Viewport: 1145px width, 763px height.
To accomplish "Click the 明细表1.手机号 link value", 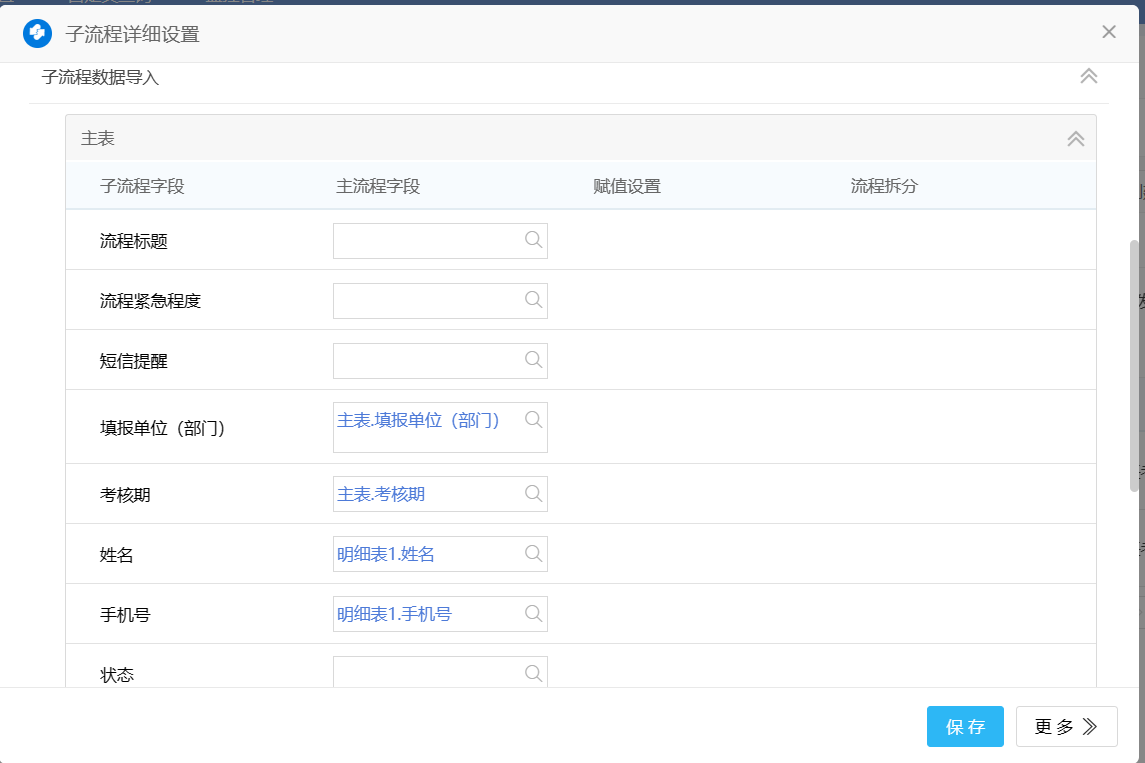I will (x=394, y=614).
